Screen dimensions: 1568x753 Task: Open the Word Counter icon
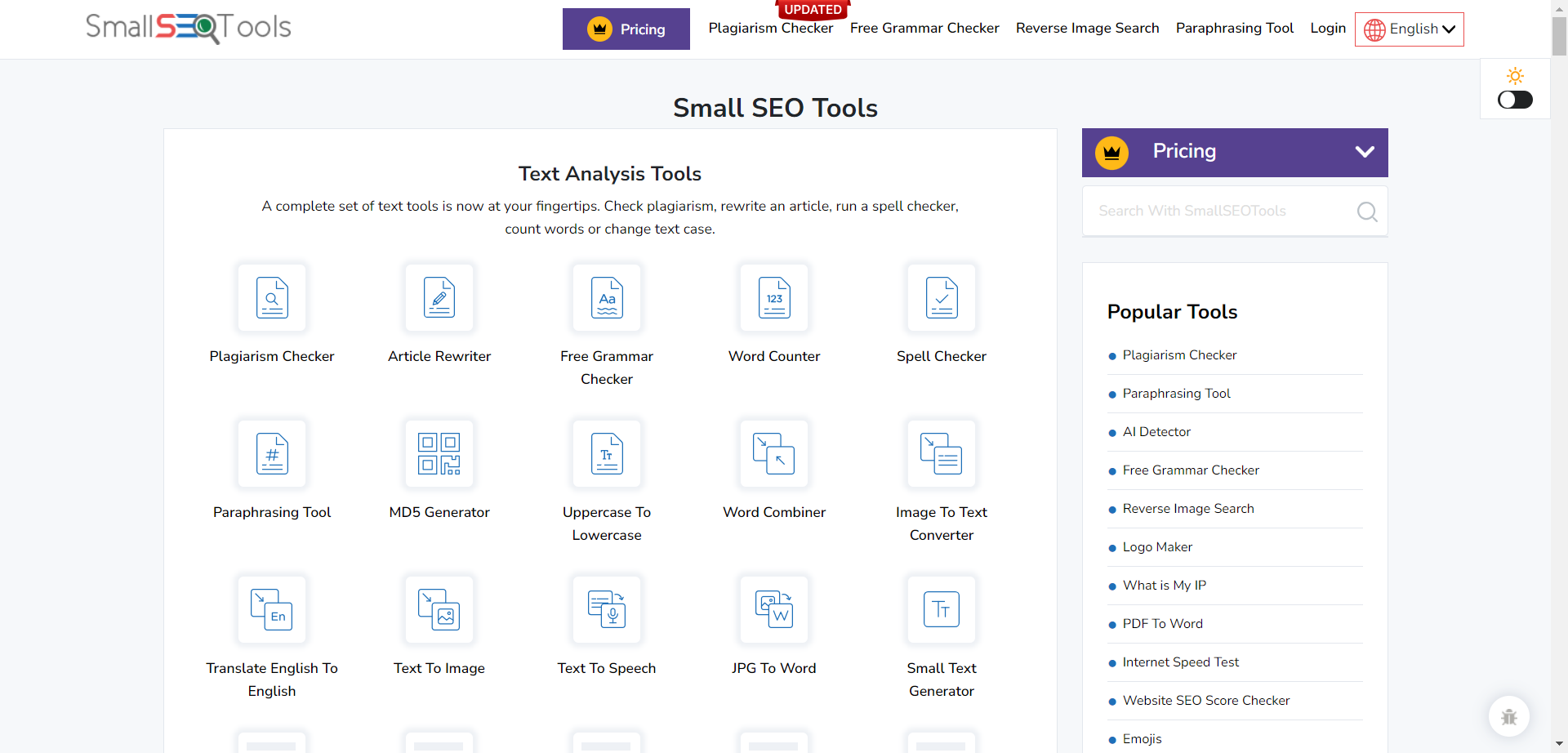click(x=774, y=297)
